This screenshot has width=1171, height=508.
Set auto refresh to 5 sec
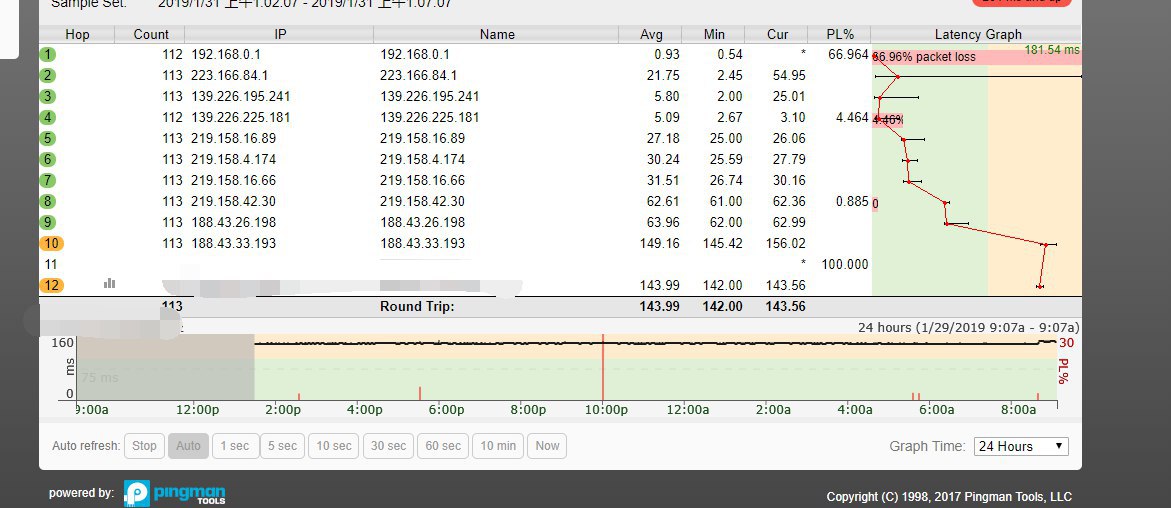coord(281,446)
